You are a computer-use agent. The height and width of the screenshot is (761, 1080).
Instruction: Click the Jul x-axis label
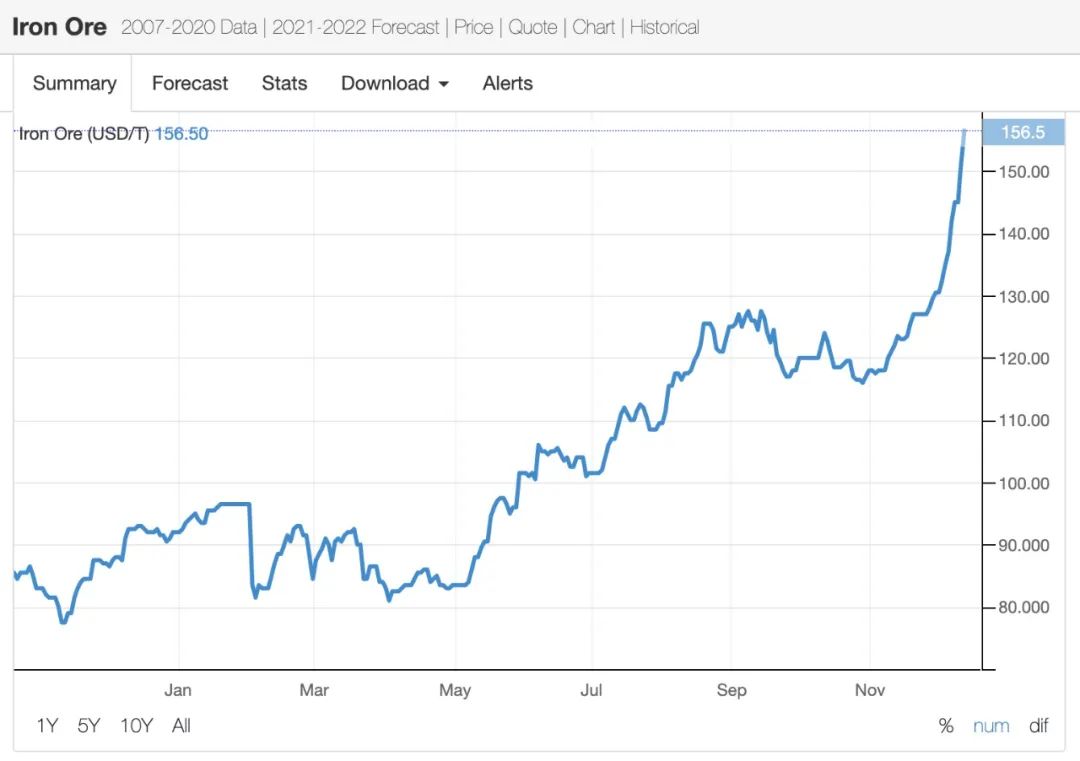pyautogui.click(x=591, y=689)
